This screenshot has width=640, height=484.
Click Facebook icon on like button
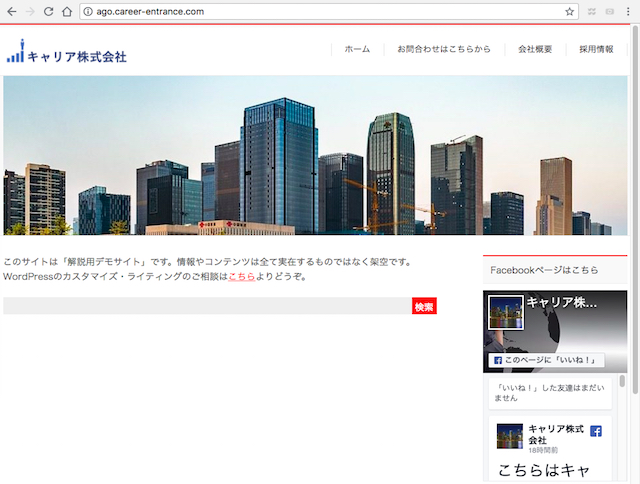coord(498,360)
